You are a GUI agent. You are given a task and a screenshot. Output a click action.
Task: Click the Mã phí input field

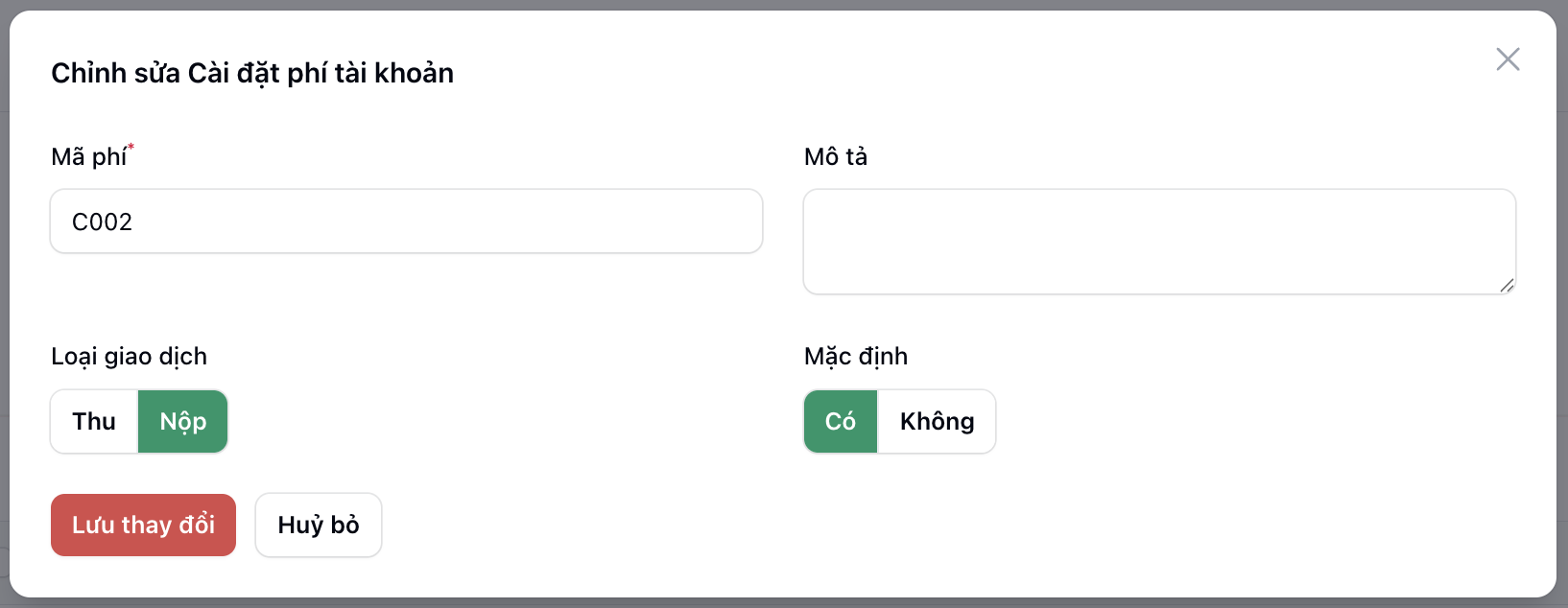[406, 222]
